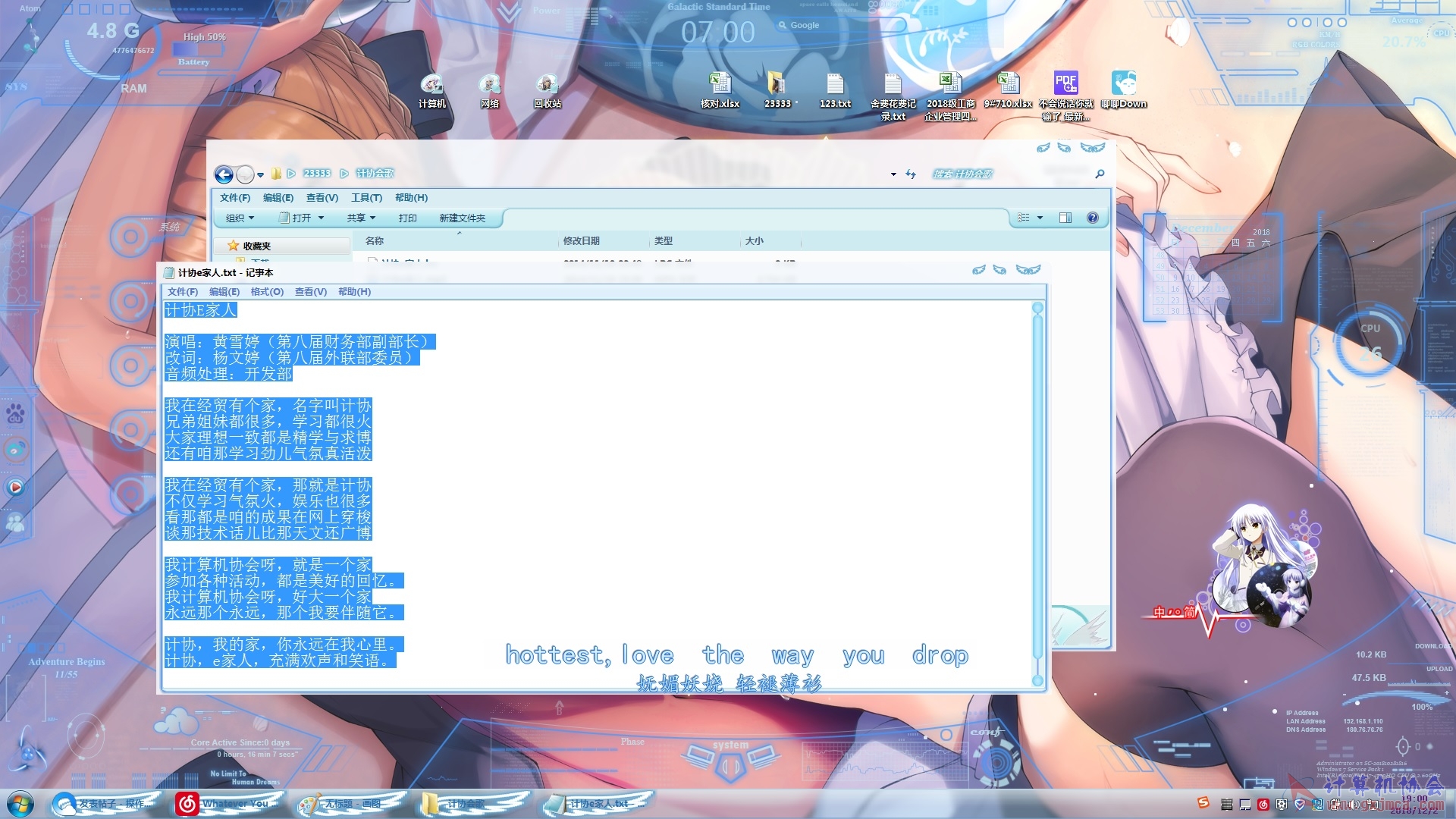Open Explorer 查看(V) menu
1456x819 pixels.
(322, 198)
